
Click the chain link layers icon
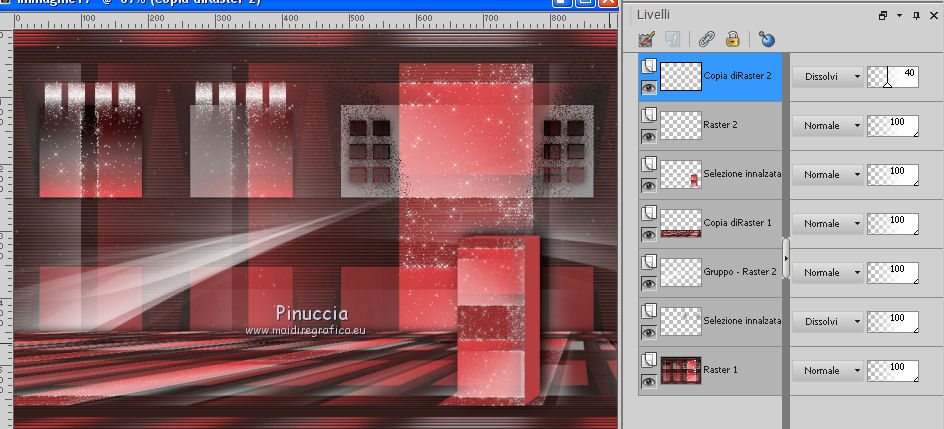pyautogui.click(x=706, y=40)
